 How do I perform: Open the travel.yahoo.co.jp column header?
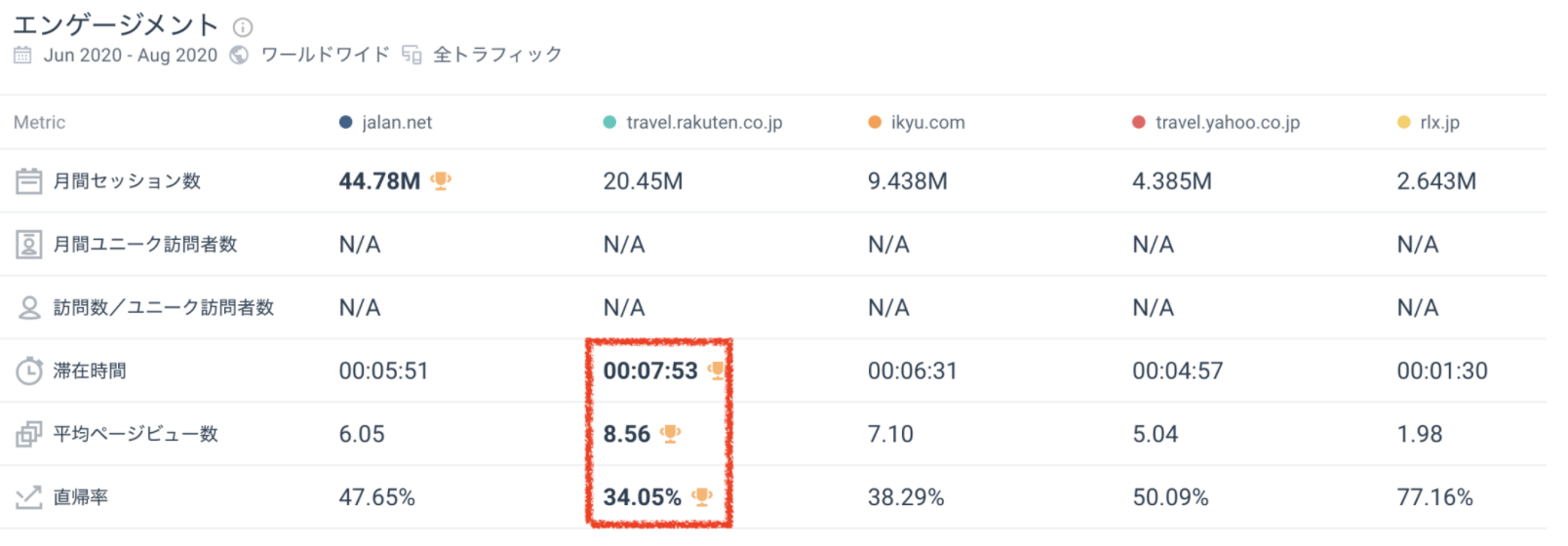[1227, 123]
